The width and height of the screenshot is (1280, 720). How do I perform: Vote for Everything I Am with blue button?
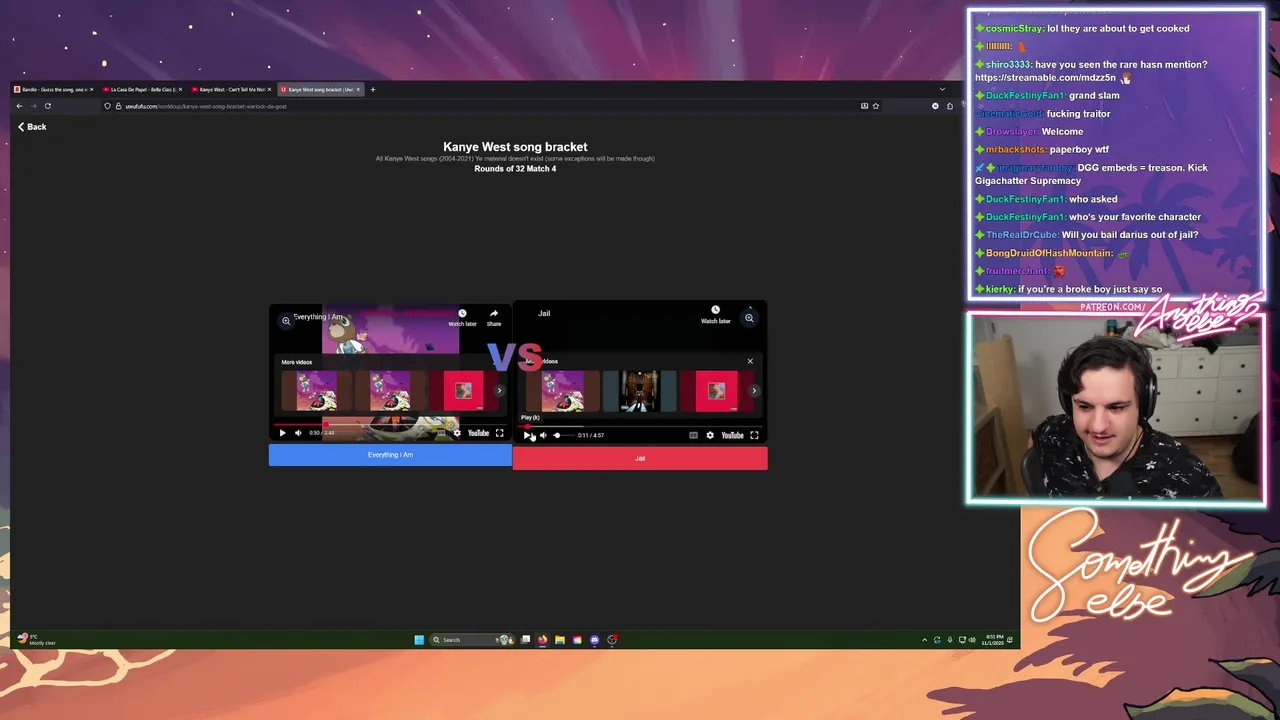[x=390, y=455]
